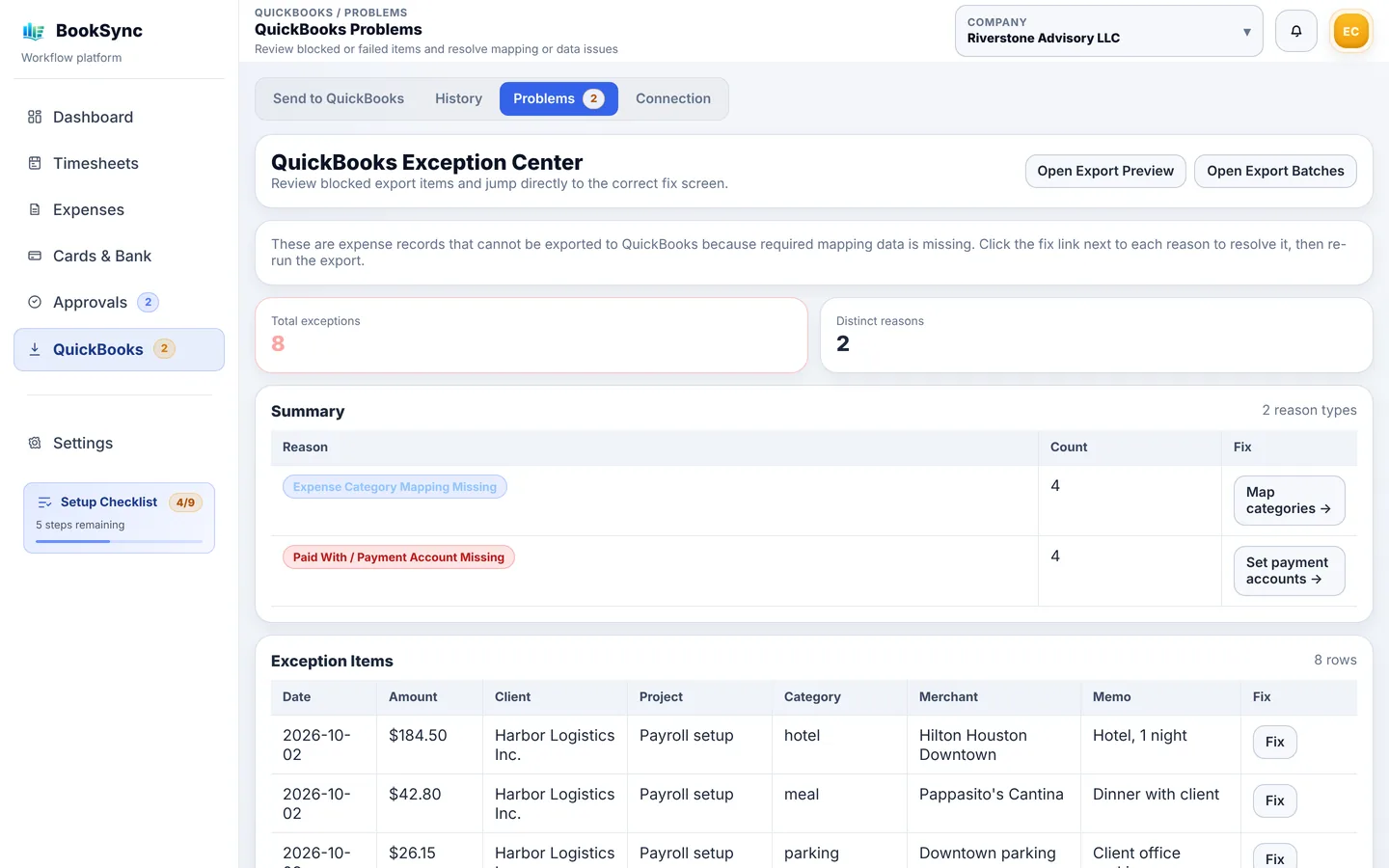Image resolution: width=1389 pixels, height=868 pixels.
Task: Open the EC user avatar
Action: (1350, 31)
